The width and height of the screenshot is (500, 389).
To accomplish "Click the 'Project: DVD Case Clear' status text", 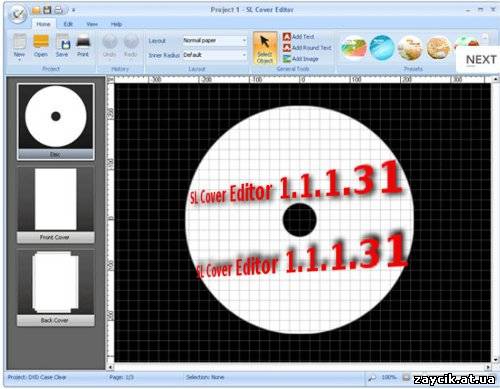I will pos(37,377).
